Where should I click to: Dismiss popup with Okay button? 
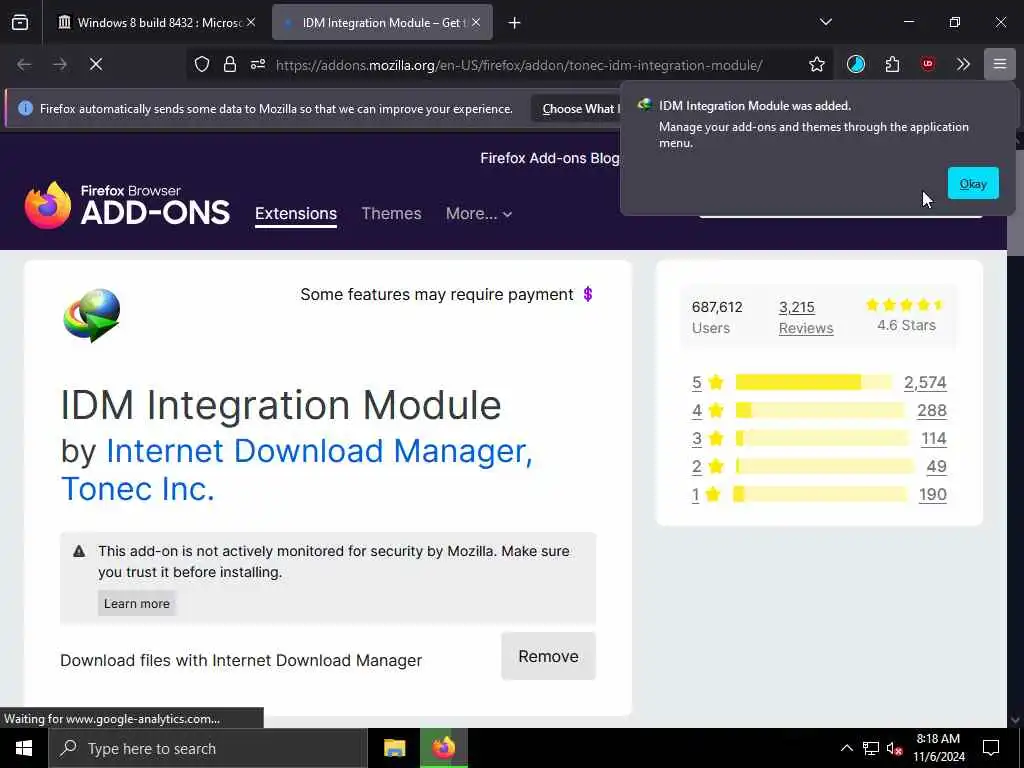973,184
